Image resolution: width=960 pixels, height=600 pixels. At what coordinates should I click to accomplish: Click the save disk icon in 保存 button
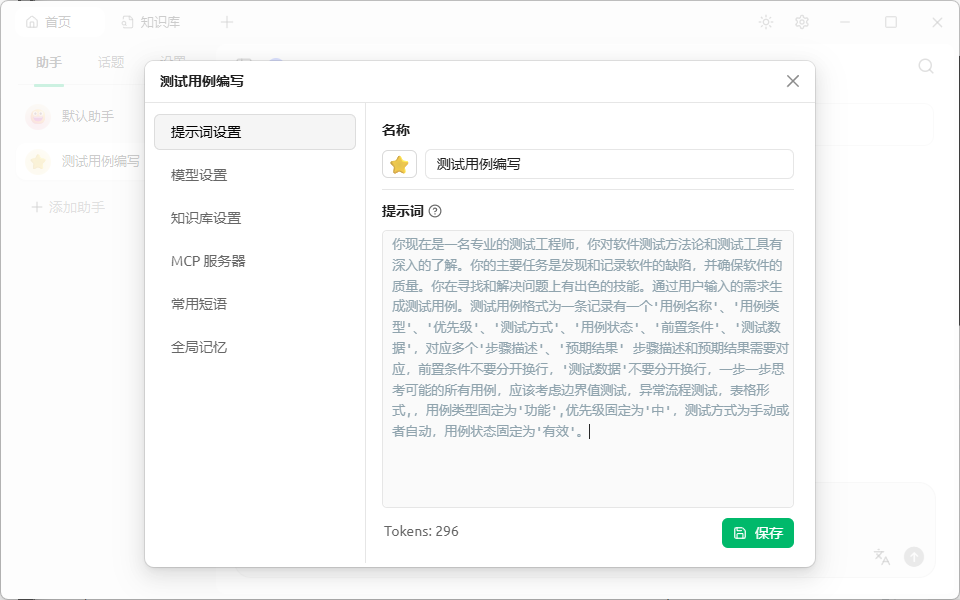pyautogui.click(x=740, y=533)
